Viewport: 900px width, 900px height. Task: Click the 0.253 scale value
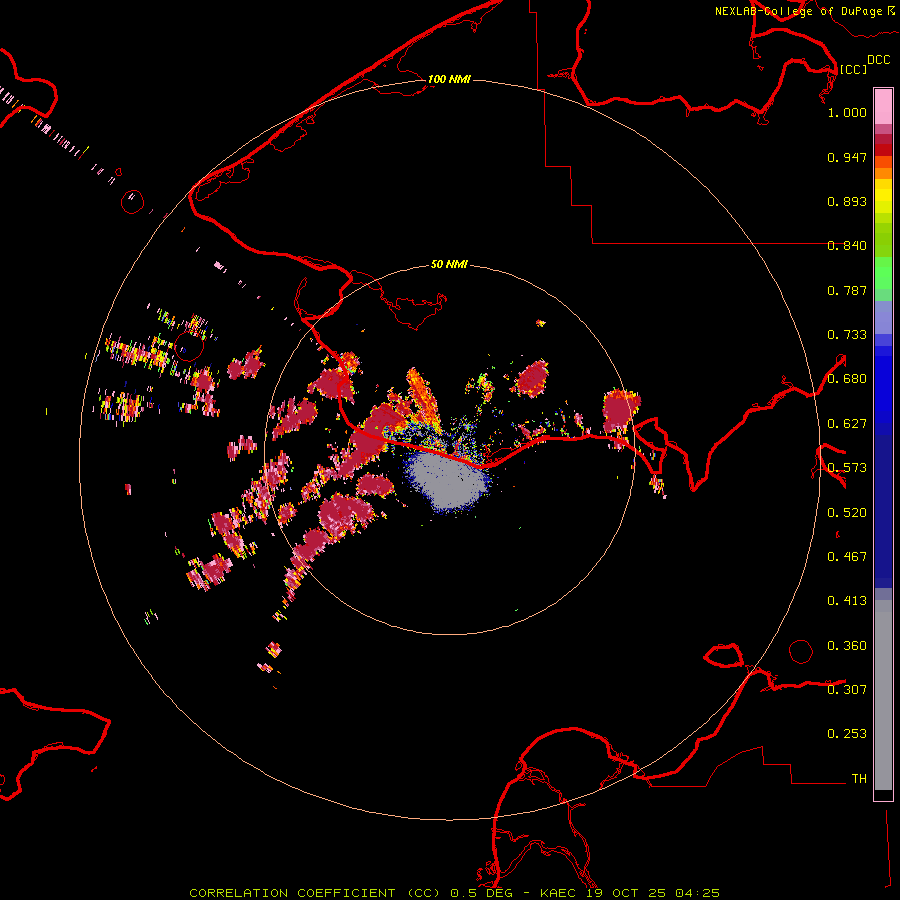coord(847,734)
